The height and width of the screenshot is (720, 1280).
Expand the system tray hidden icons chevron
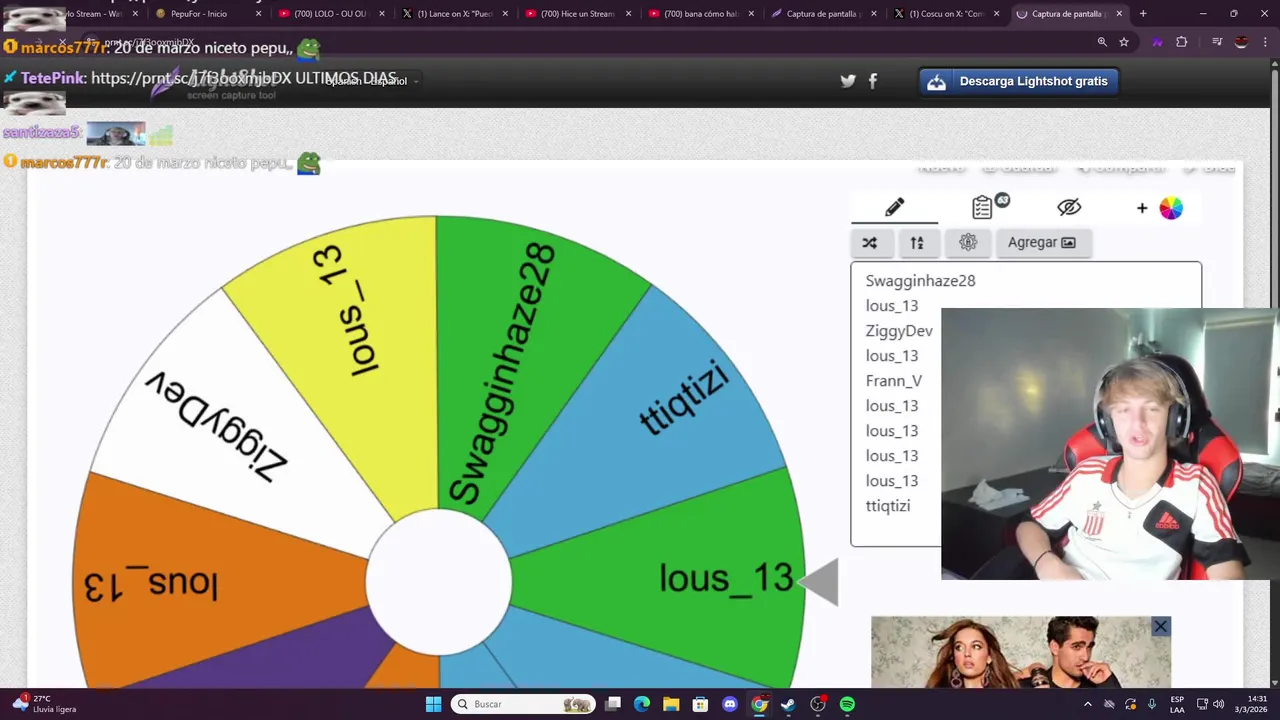point(1088,704)
